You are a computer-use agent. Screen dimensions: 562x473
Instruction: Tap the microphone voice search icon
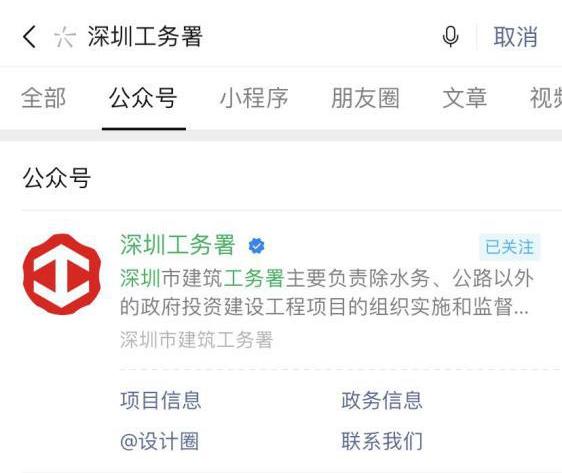click(450, 37)
